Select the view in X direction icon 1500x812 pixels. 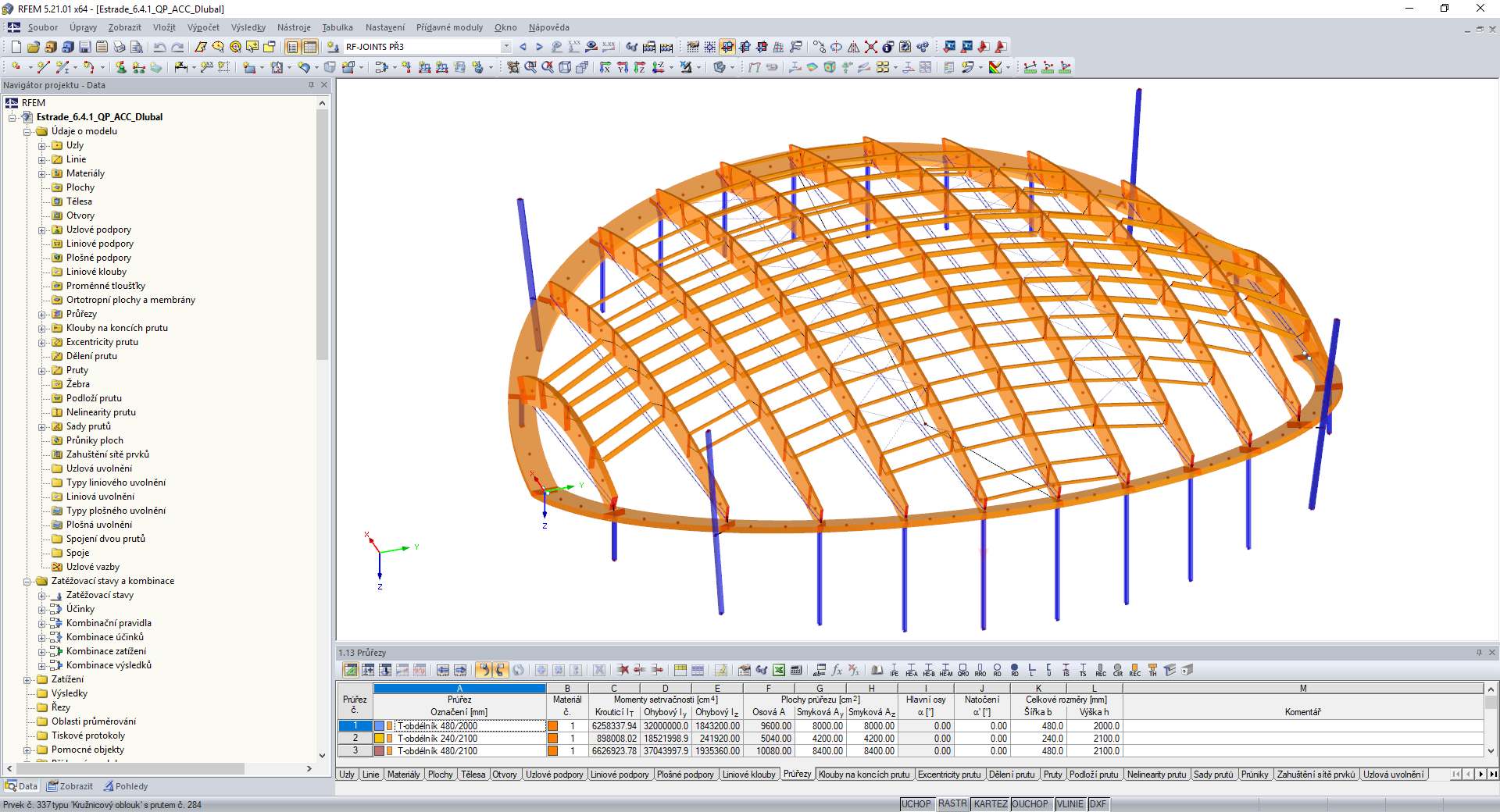[605, 67]
